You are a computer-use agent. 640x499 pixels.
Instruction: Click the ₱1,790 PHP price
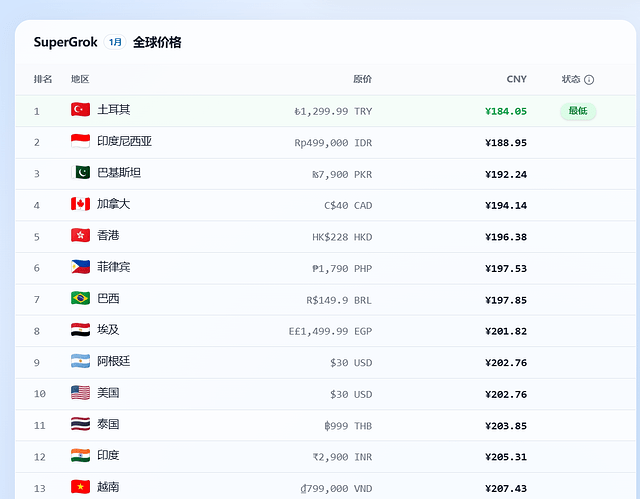(342, 269)
